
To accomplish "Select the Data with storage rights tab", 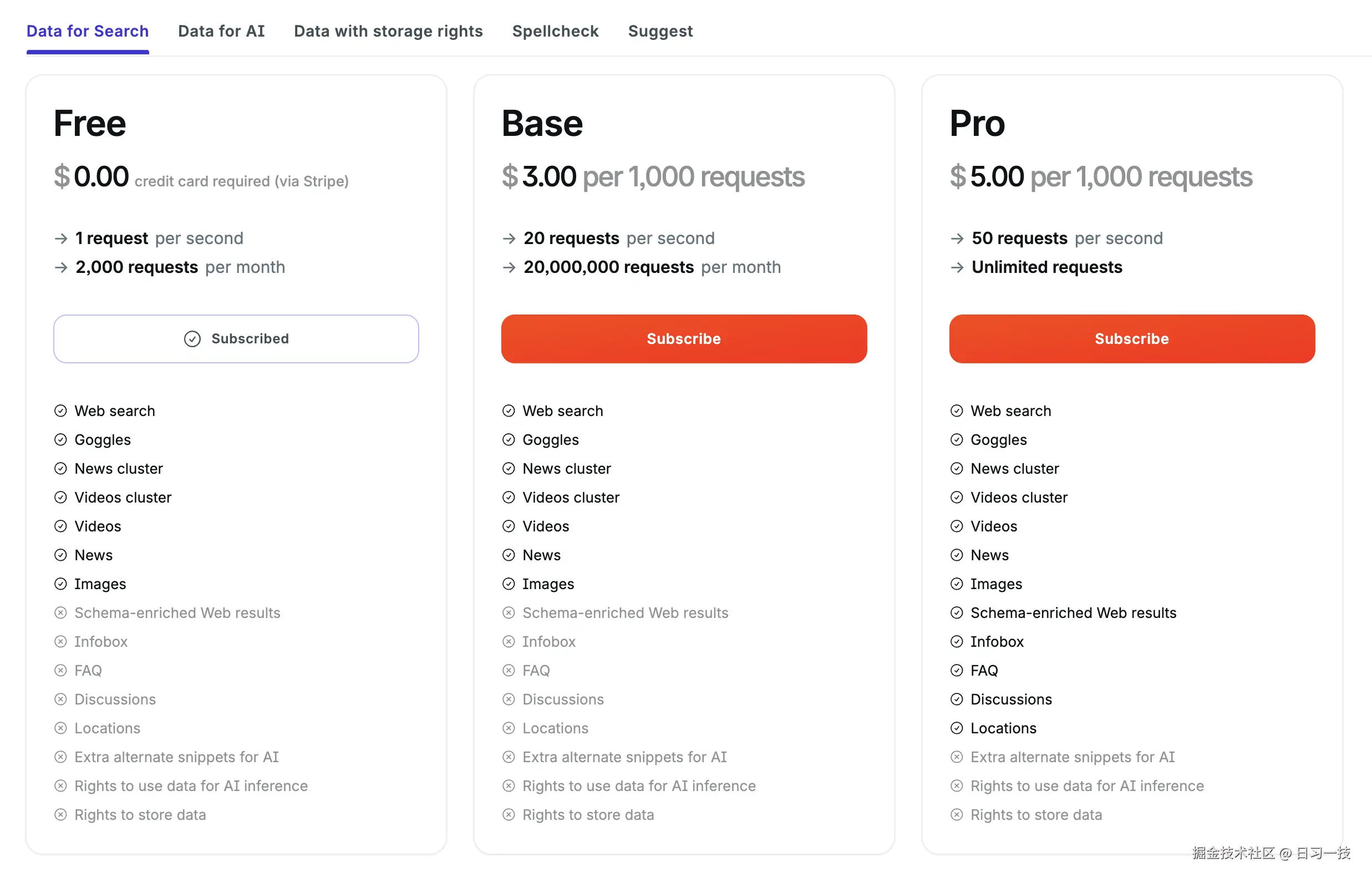I will (x=388, y=31).
